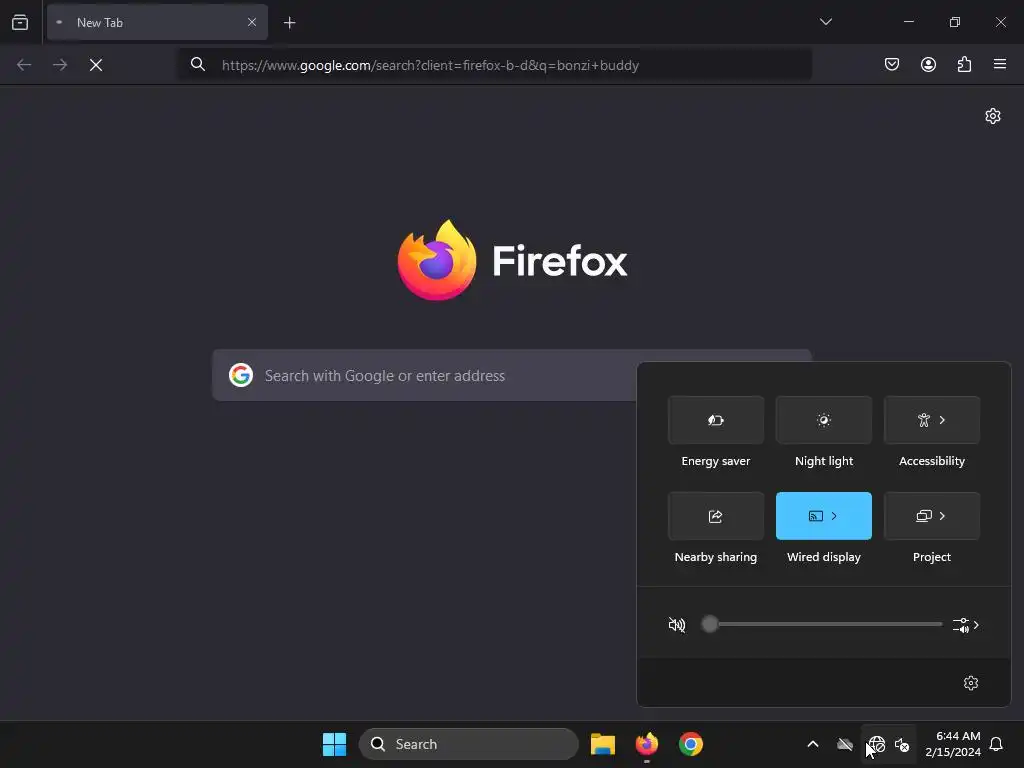Click the Google logo in search box
Viewport: 1024px width, 768px height.
point(241,375)
